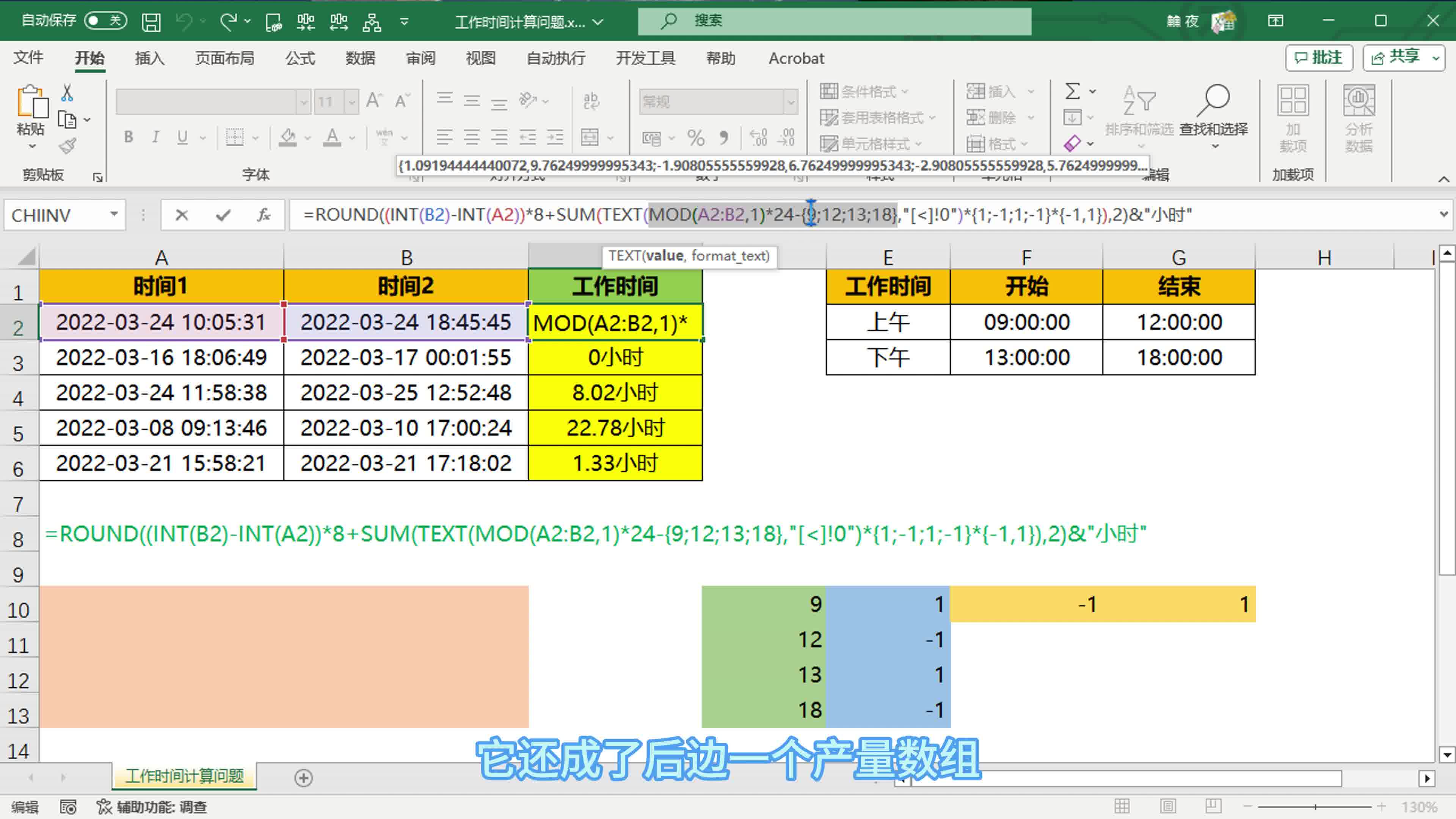This screenshot has width=1456, height=819.
Task: Select cell B3 with 2022-03-17 00:01:55
Action: (x=406, y=357)
